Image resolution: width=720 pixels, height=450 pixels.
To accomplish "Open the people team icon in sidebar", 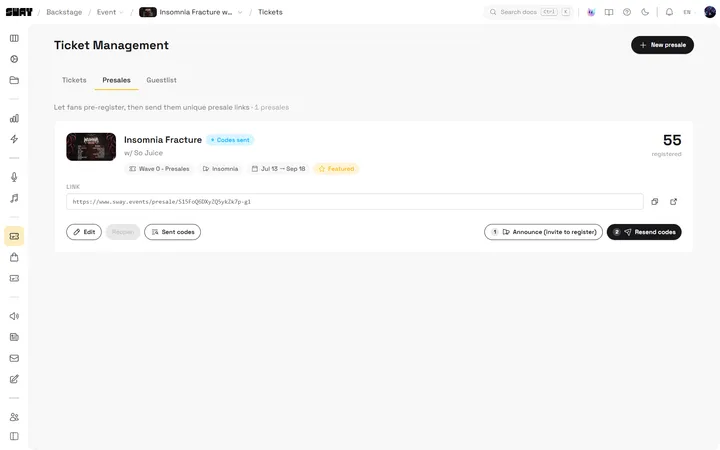I will pos(14,417).
